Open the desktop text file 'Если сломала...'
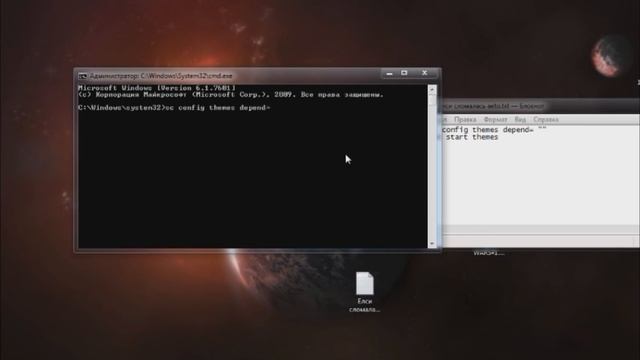Screen dimensions: 640x360 pyautogui.click(x=364, y=292)
